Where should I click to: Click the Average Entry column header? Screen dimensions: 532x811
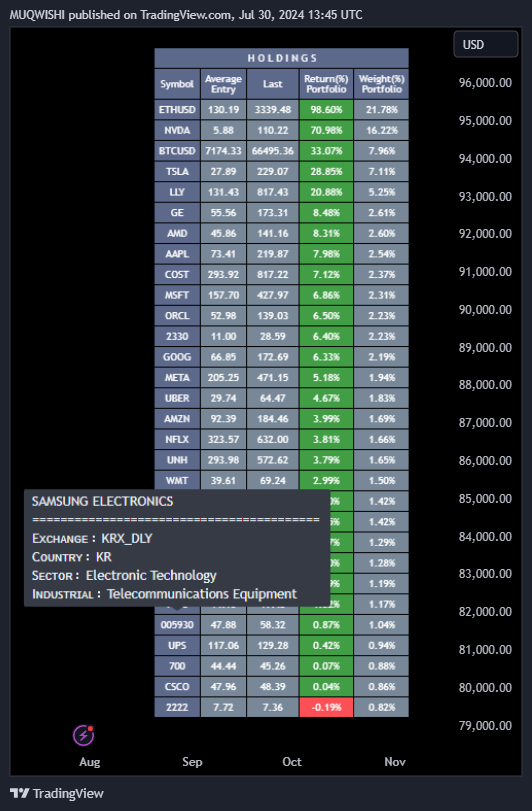coord(223,84)
